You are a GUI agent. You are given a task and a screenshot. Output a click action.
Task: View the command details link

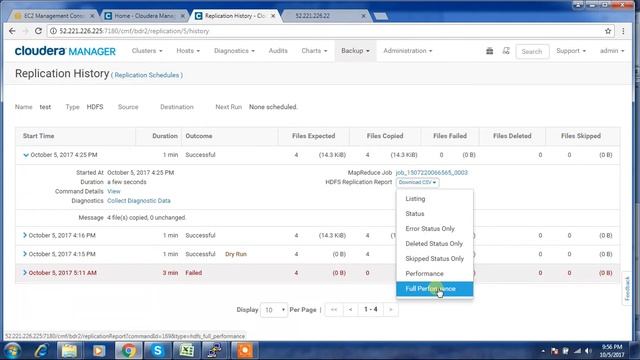click(114, 191)
